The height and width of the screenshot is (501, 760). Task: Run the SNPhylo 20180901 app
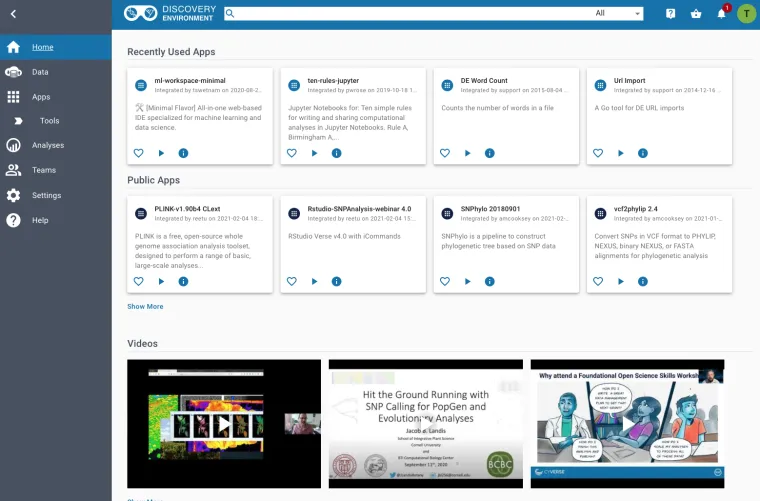[467, 281]
